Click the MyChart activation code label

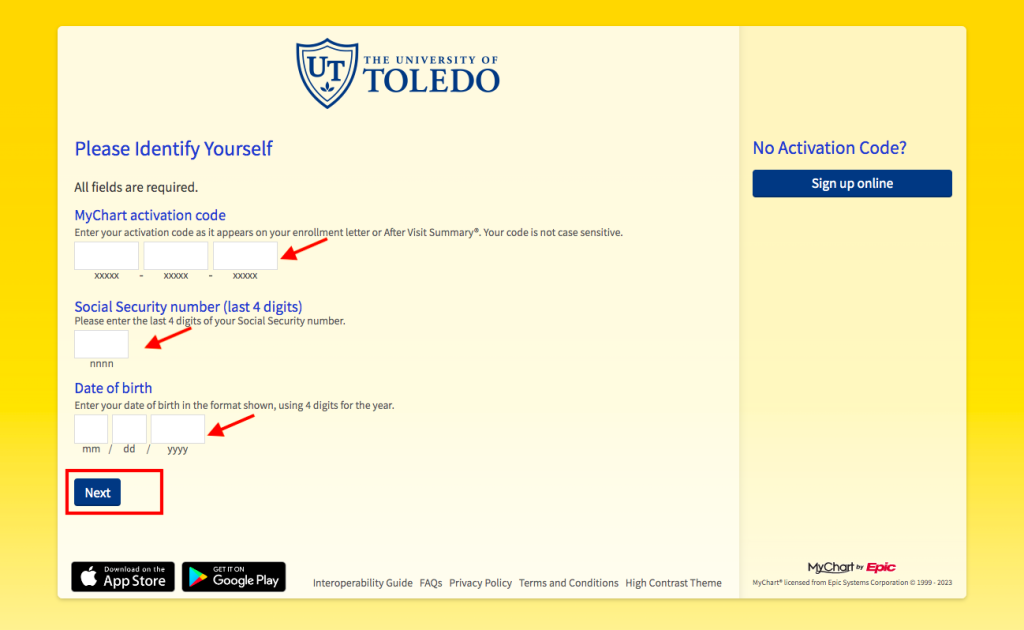[x=150, y=215]
